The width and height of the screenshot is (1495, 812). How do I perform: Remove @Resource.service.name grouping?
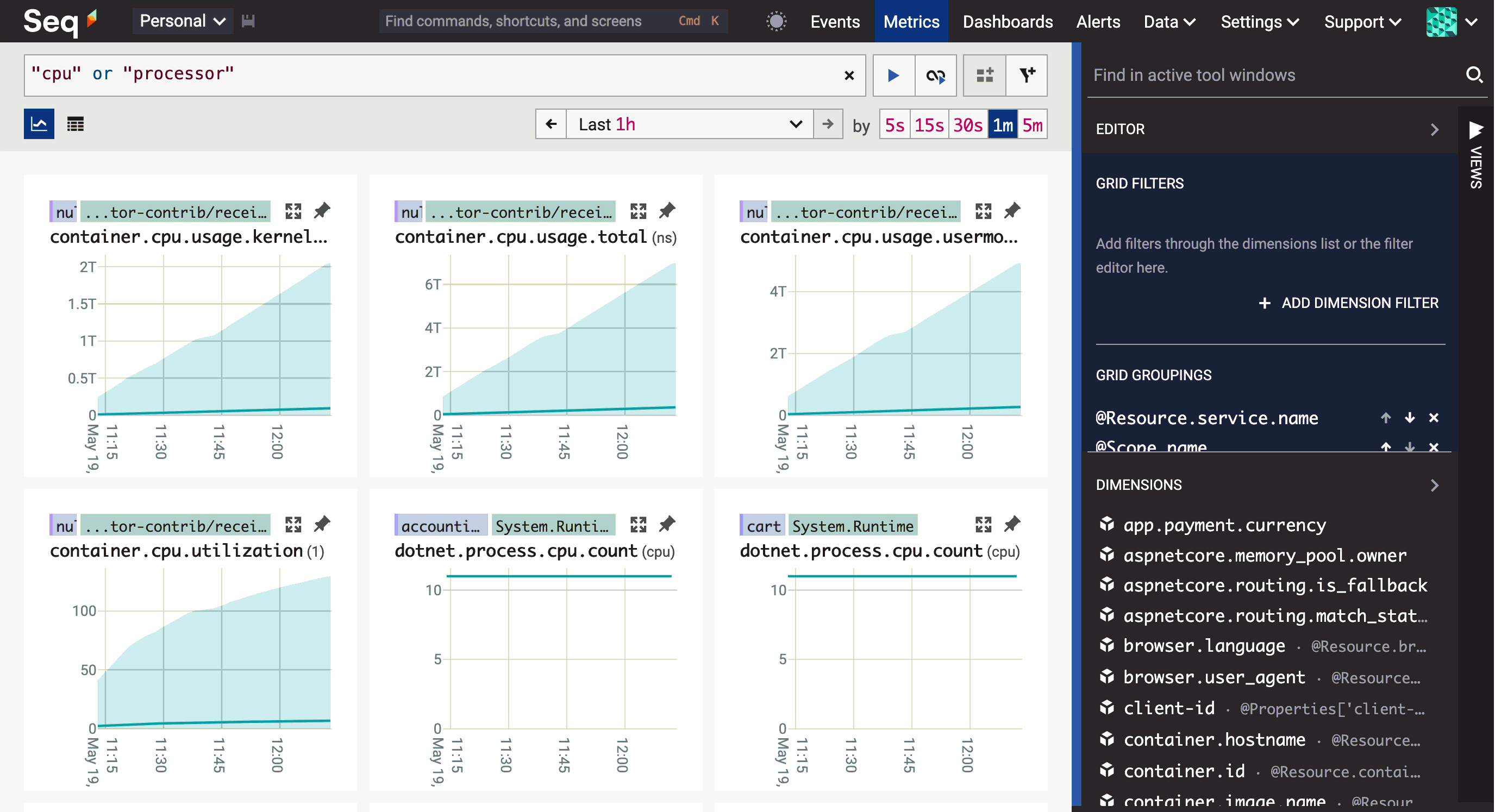point(1434,418)
